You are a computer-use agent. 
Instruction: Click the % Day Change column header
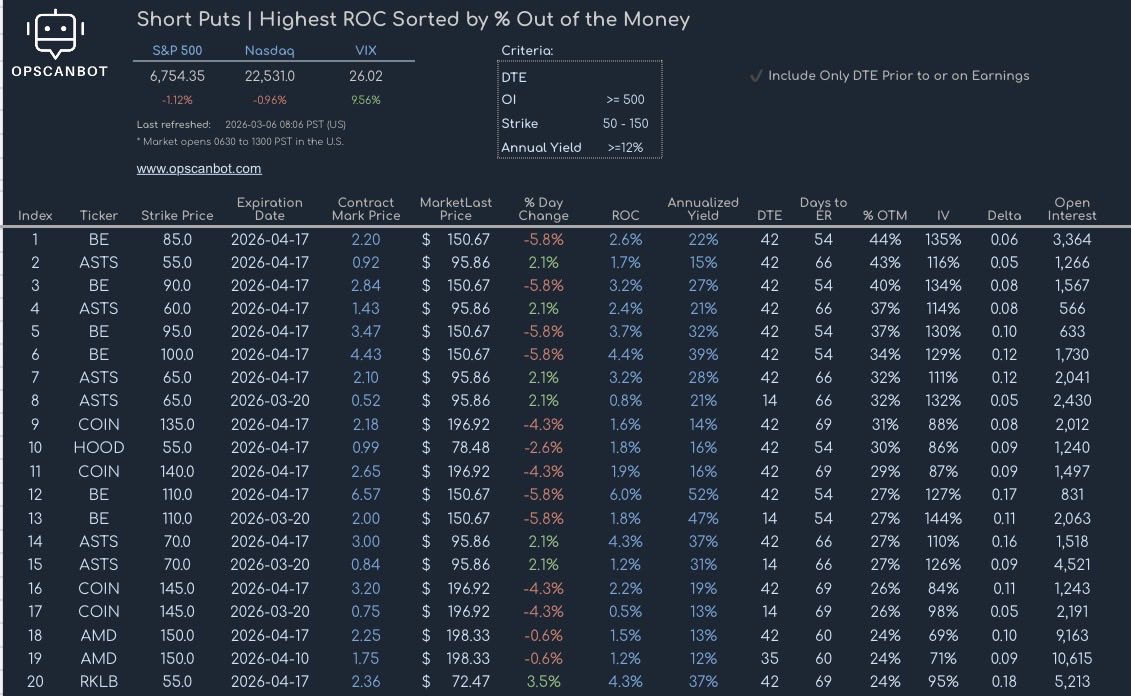tap(544, 209)
